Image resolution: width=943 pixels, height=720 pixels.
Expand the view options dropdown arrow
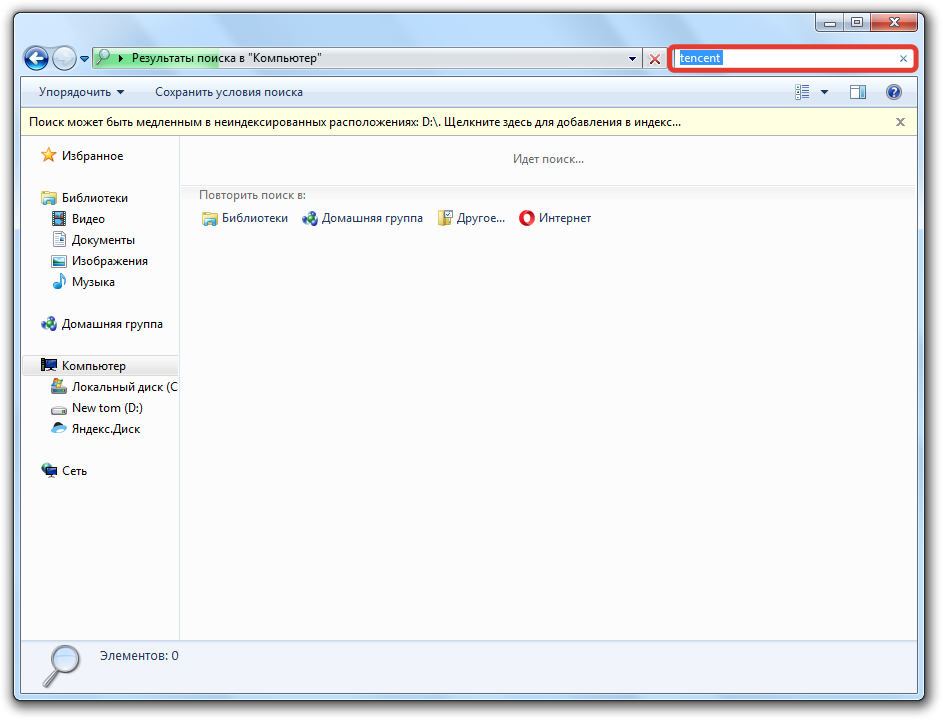(825, 92)
